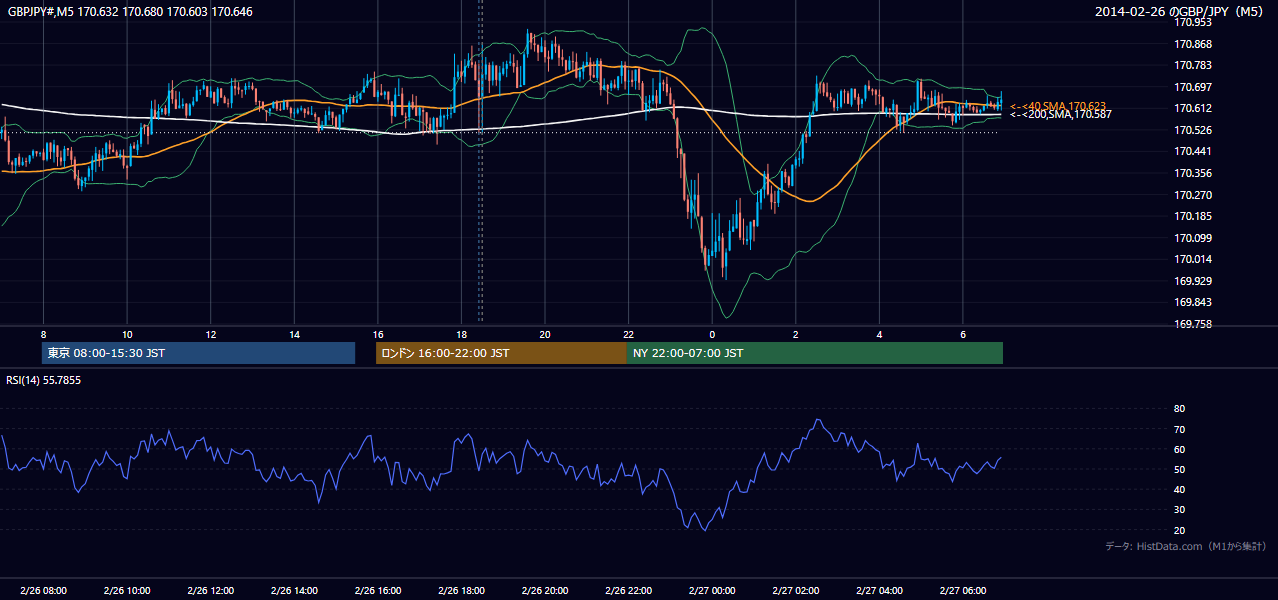Click RSI scale level 30
Screen dimensions: 1278x600
1179,510
